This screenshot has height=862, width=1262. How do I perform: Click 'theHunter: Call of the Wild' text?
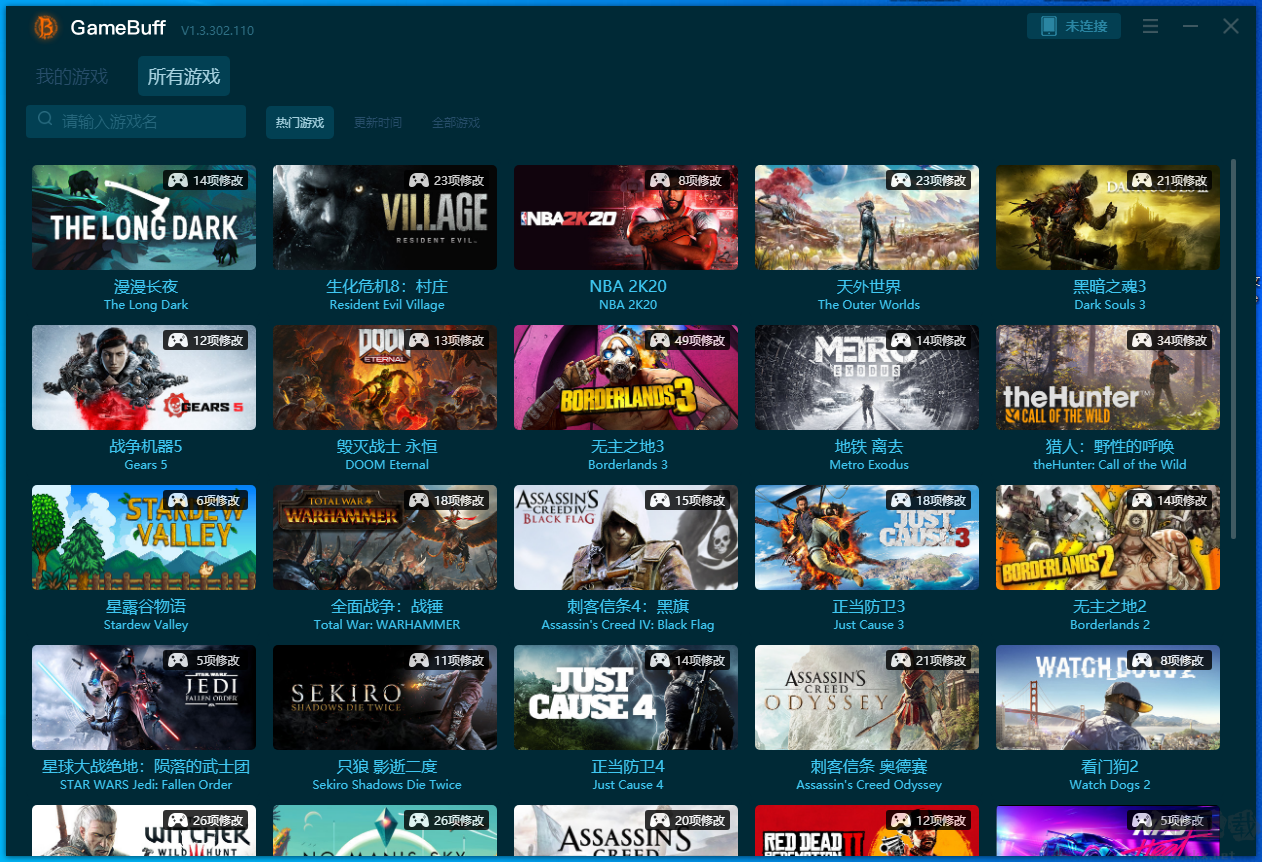1110,465
